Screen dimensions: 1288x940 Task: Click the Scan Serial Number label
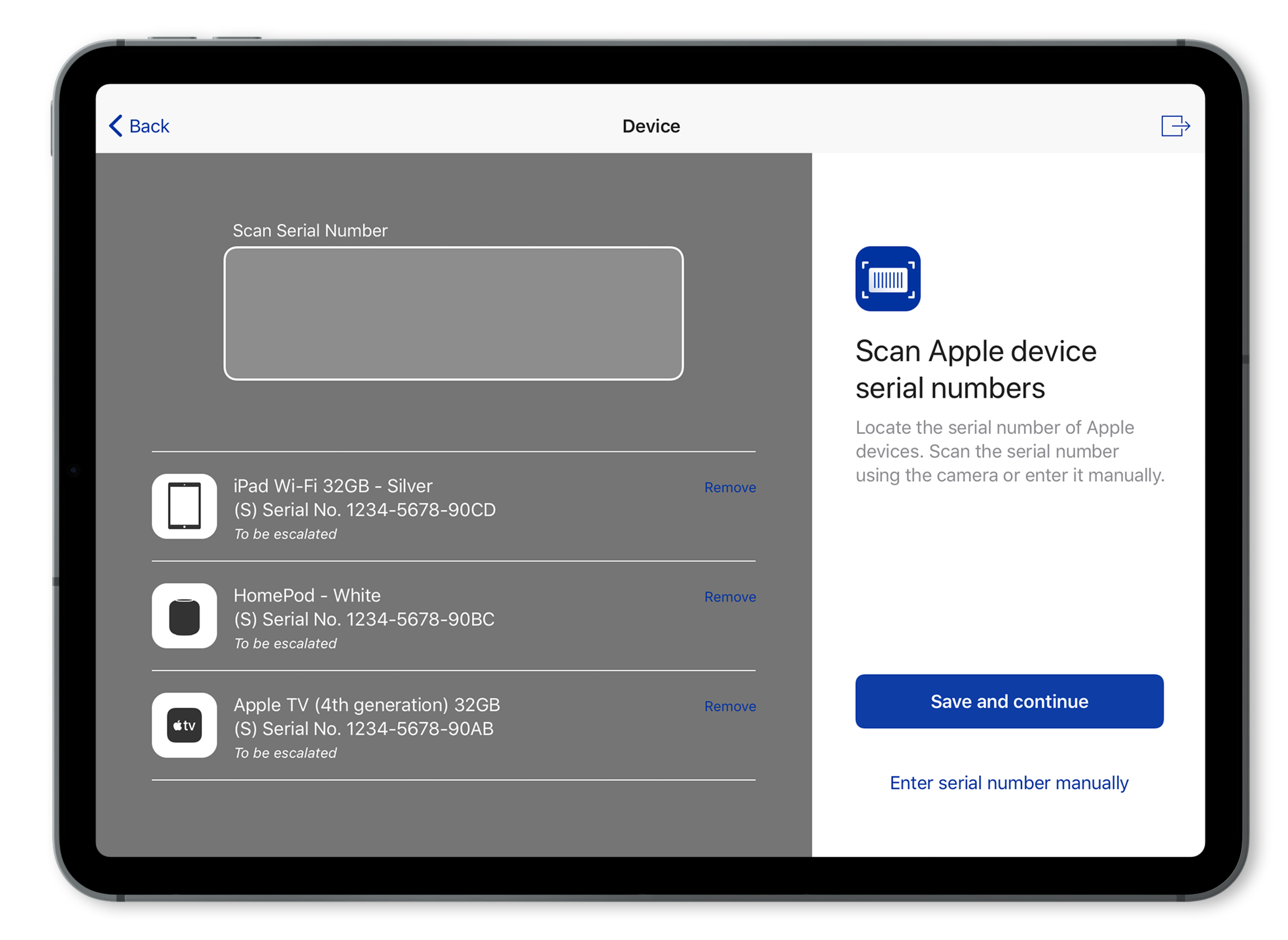tap(310, 231)
